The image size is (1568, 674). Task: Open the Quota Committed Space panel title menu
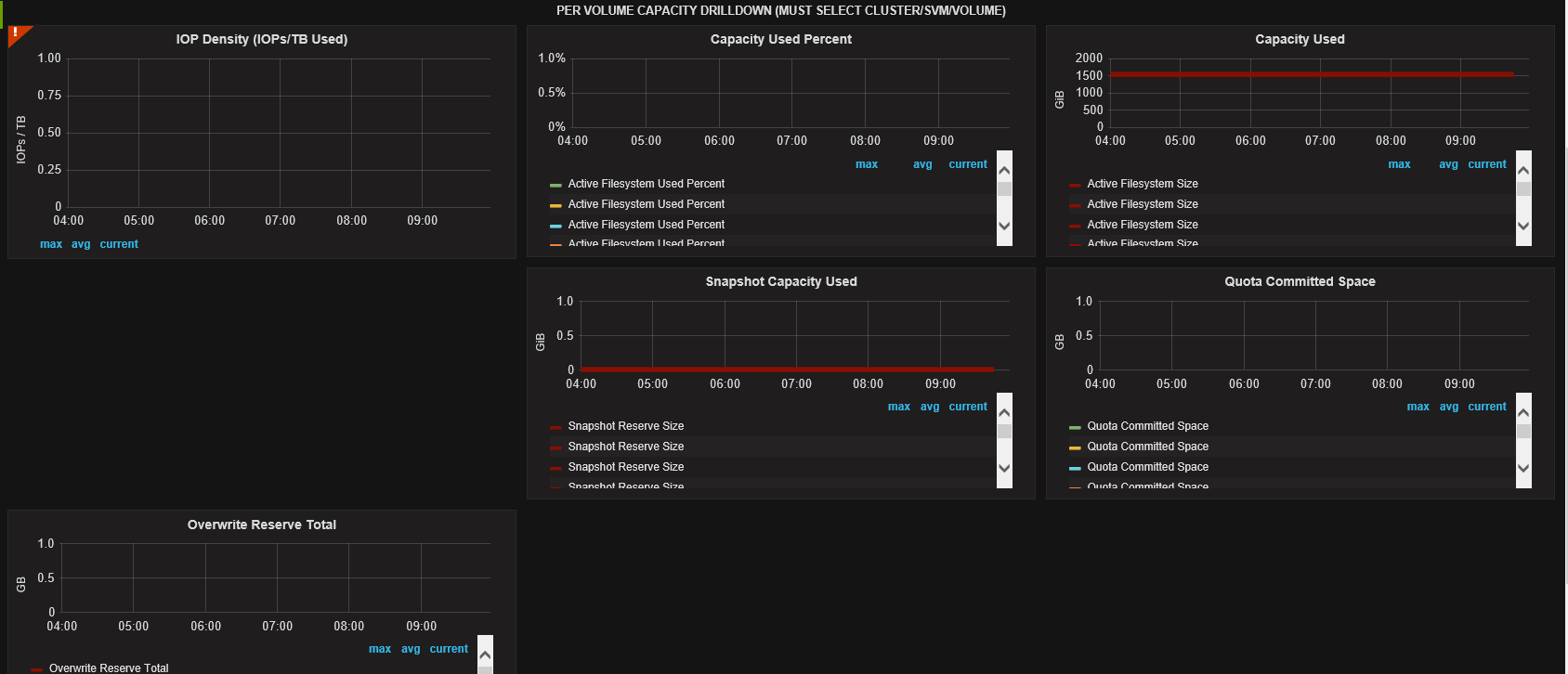(1299, 281)
